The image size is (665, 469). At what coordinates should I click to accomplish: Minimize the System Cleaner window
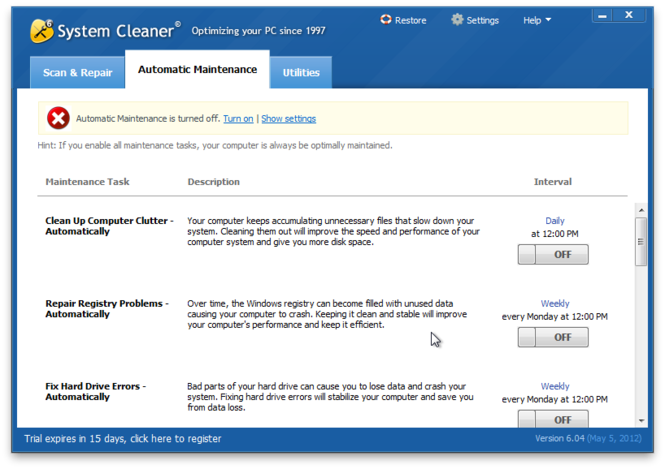coord(602,16)
